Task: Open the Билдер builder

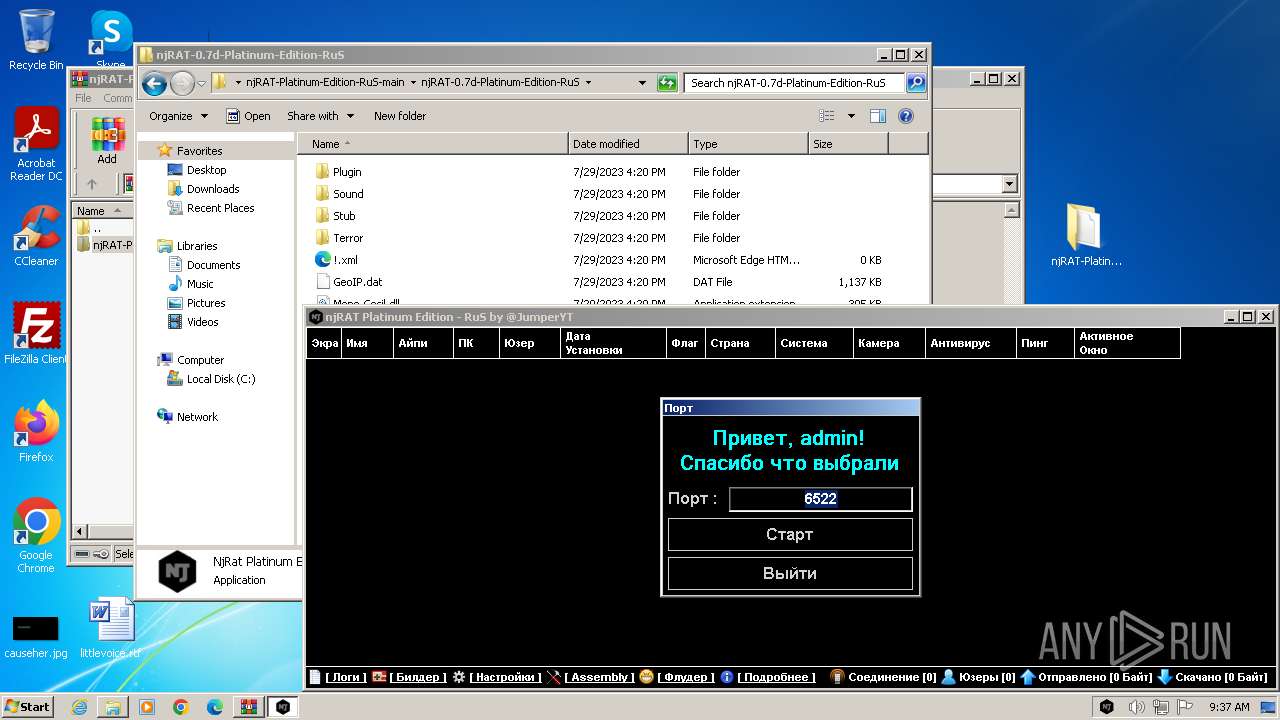Action: tap(418, 677)
